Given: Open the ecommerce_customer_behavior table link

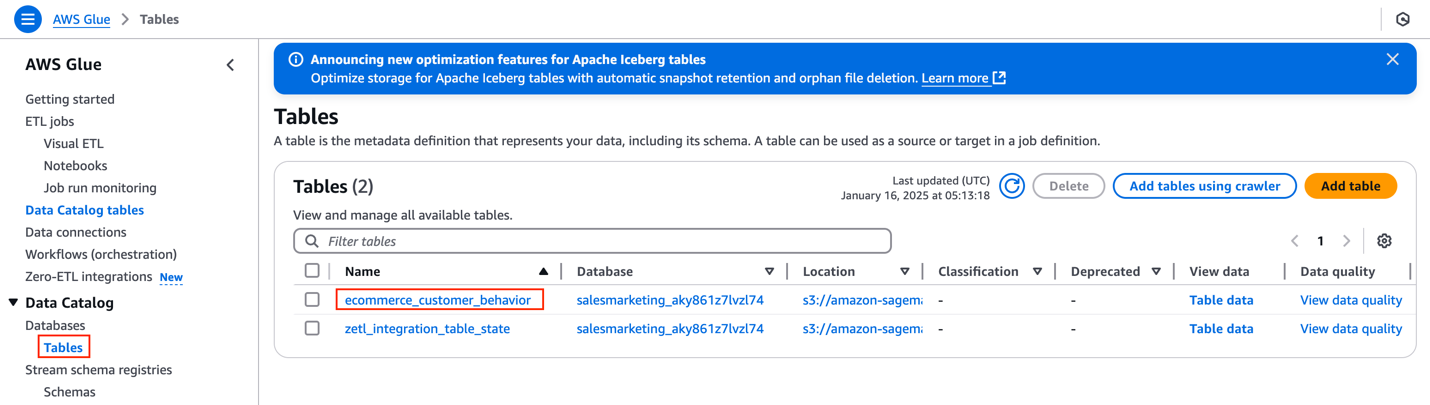Looking at the screenshot, I should pyautogui.click(x=438, y=300).
